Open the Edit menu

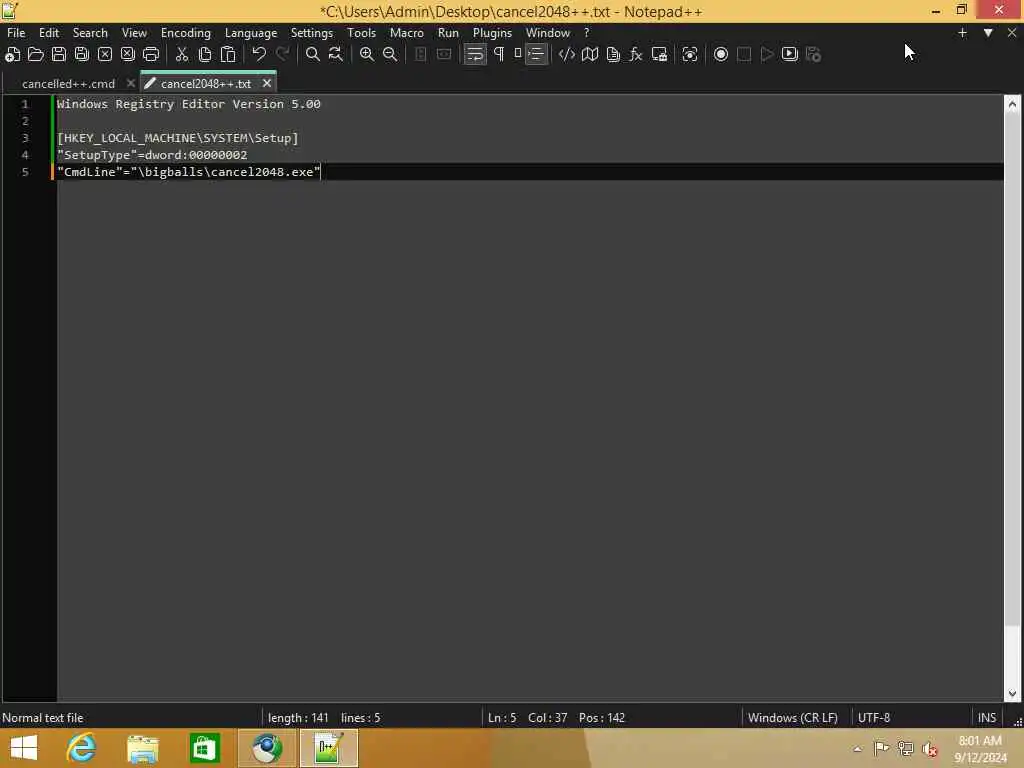pos(49,33)
